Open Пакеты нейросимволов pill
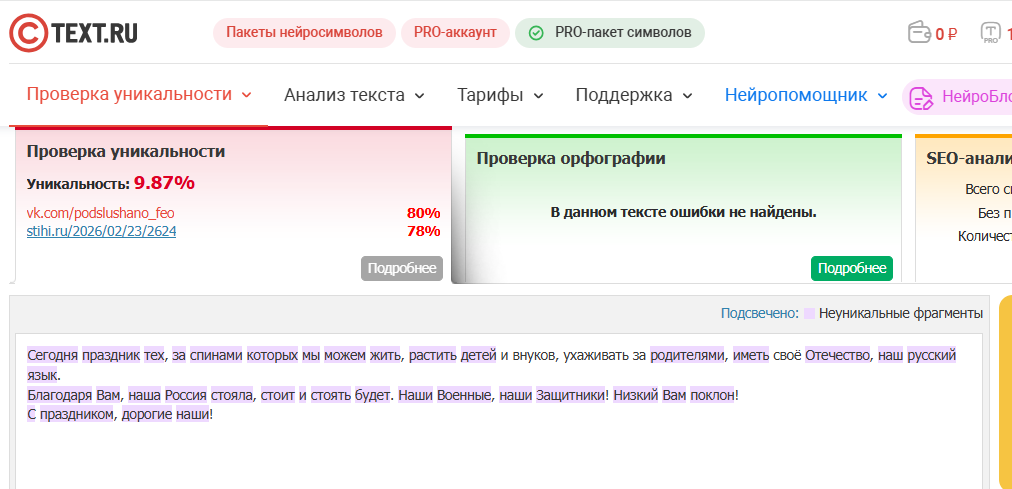 point(304,33)
